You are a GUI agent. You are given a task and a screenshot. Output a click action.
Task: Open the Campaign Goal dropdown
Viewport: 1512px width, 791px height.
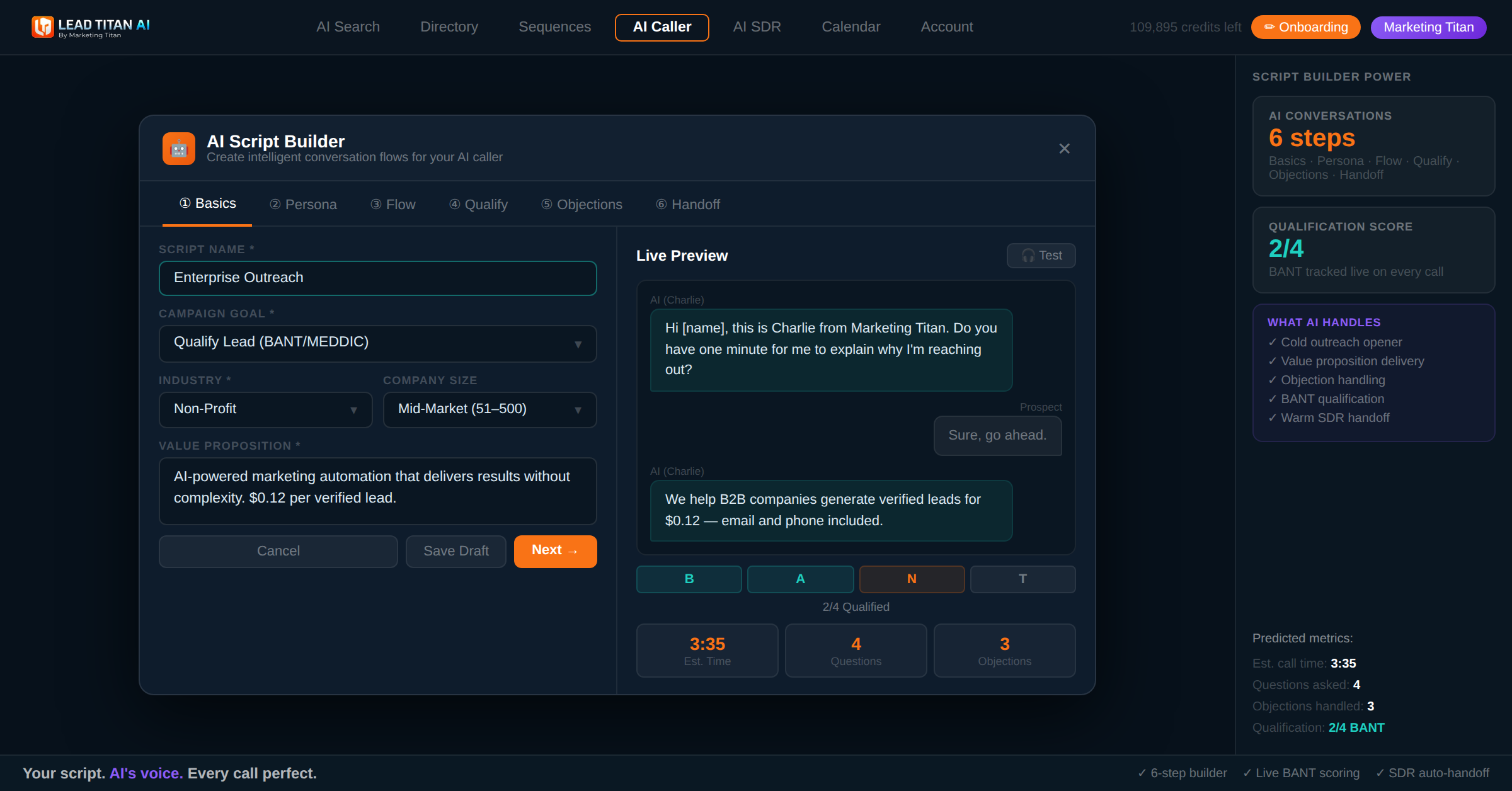(x=378, y=343)
